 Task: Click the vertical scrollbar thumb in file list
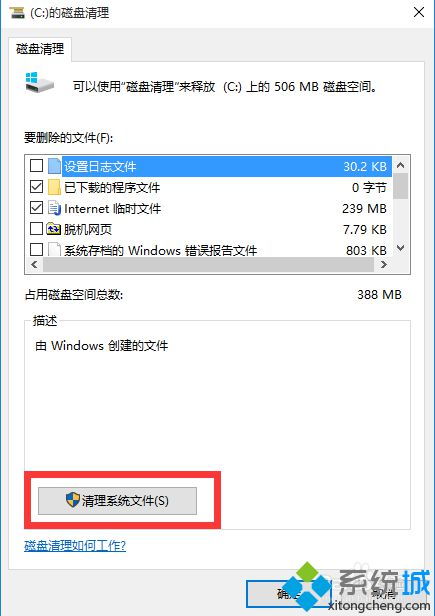coord(400,186)
